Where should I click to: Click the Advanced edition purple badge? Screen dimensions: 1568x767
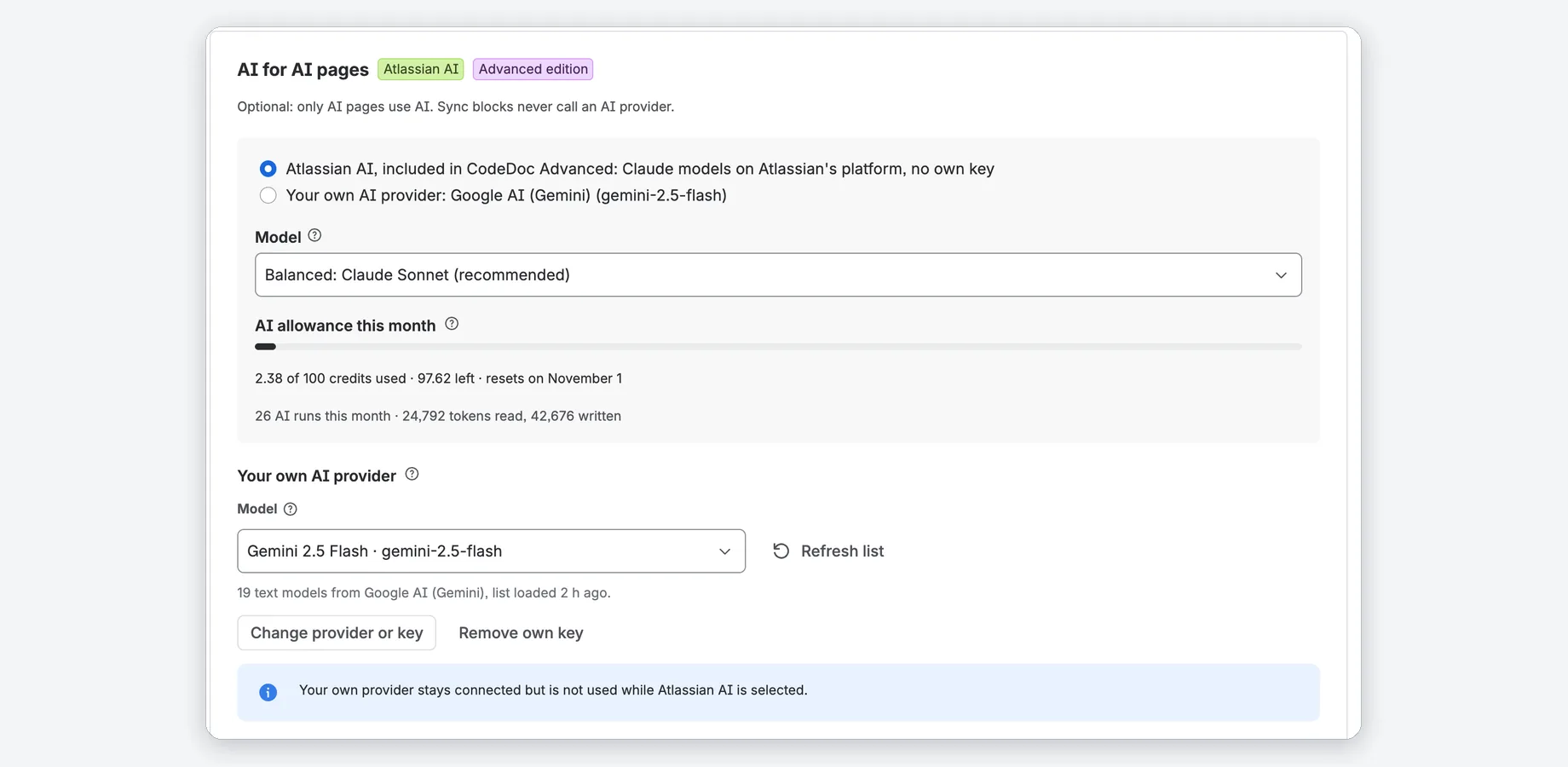click(x=533, y=69)
